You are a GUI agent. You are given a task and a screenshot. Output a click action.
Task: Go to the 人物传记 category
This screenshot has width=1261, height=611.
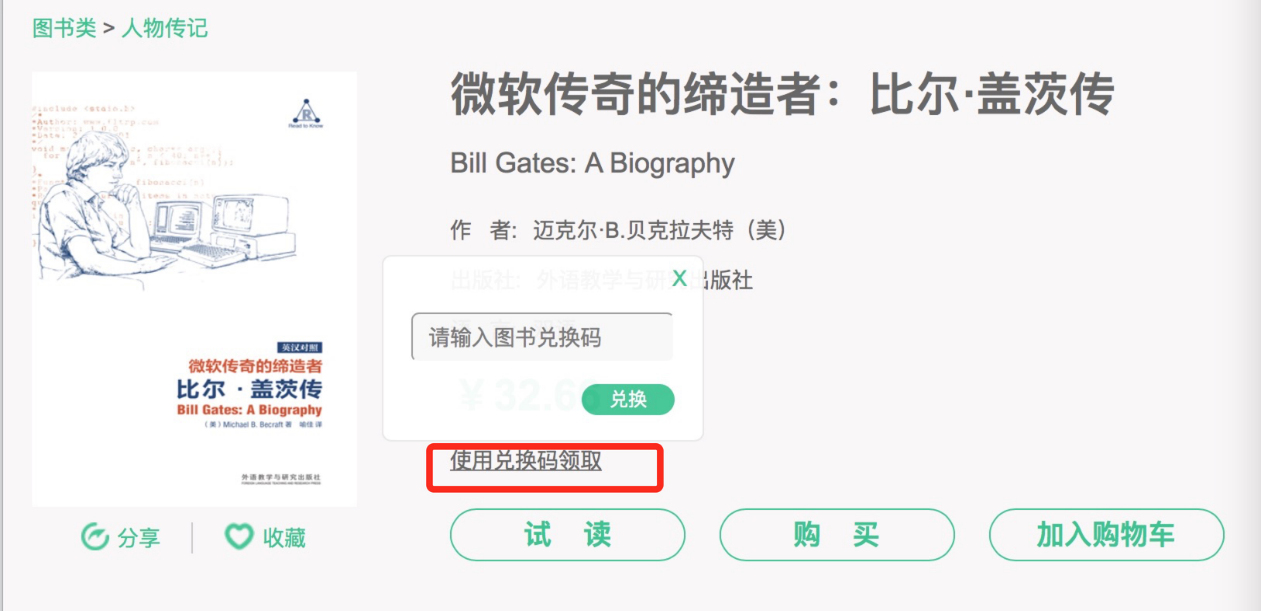165,28
